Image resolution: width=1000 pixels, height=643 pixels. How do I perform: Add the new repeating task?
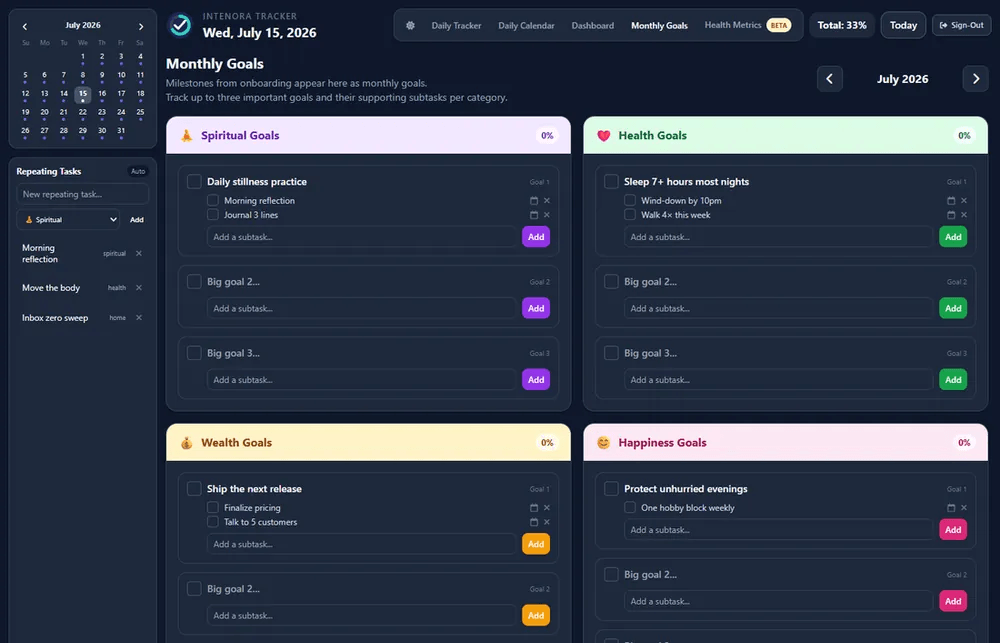[x=136, y=219]
